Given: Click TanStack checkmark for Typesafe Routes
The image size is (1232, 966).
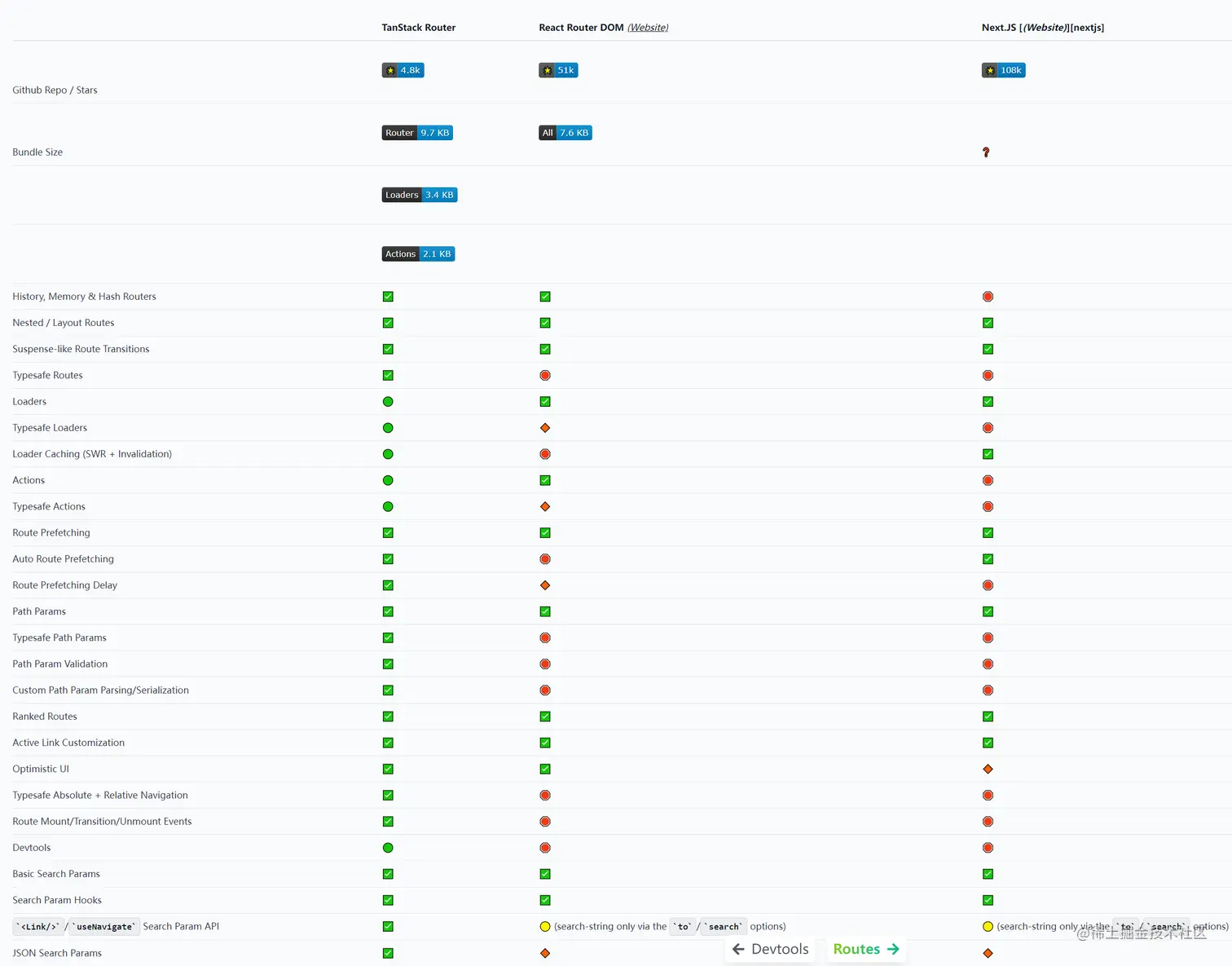Looking at the screenshot, I should [x=388, y=376].
